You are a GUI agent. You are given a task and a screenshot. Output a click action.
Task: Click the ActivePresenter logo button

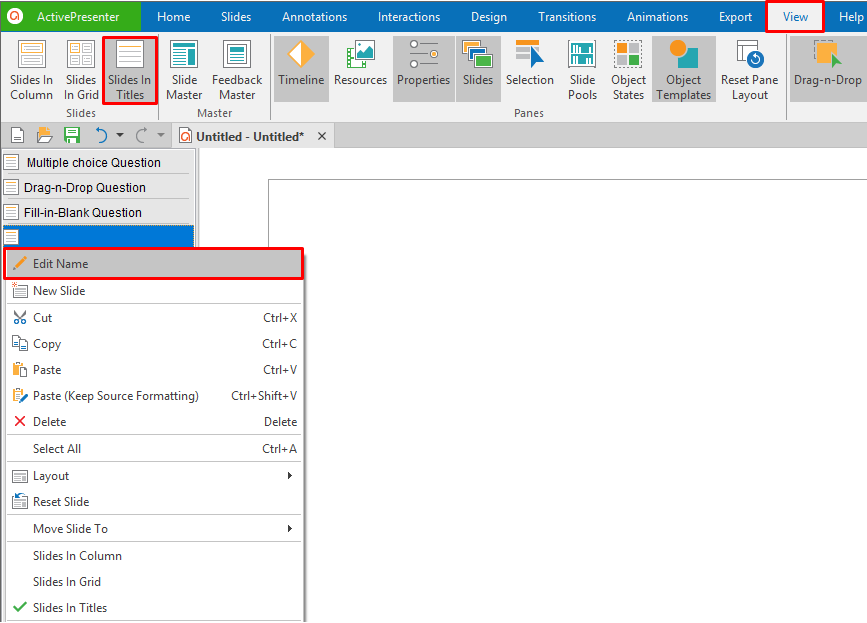point(71,17)
